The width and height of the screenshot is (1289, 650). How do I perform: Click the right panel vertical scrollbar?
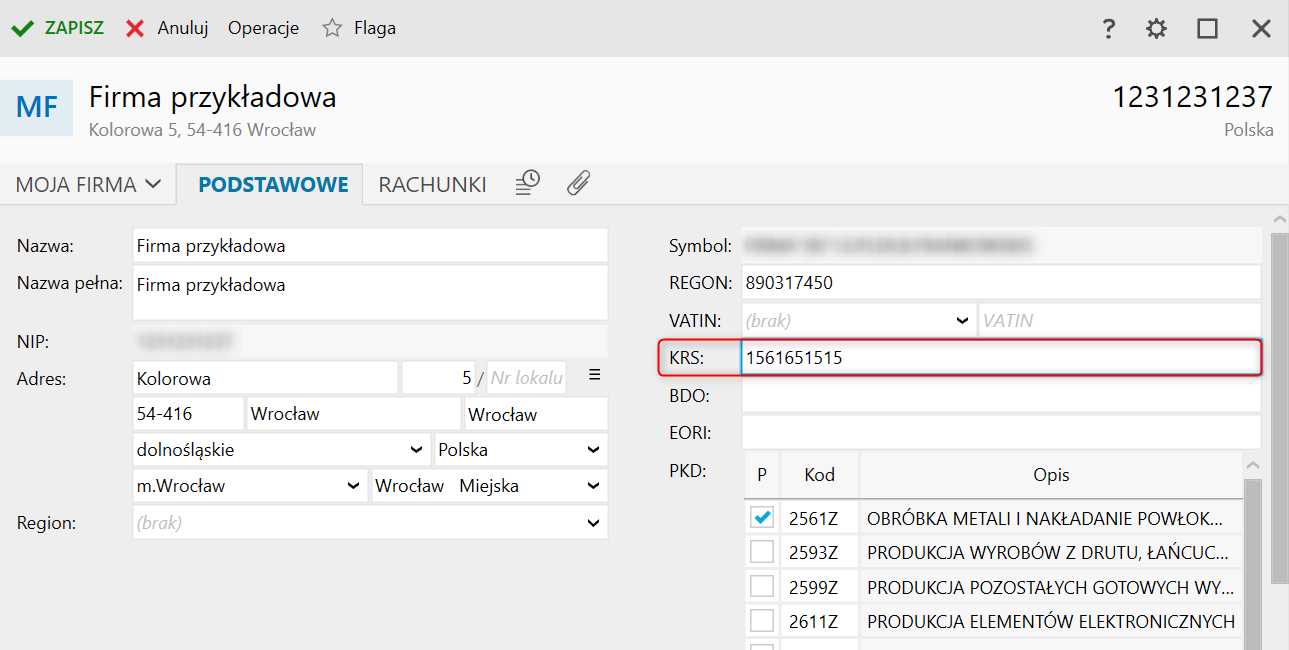tap(1278, 400)
